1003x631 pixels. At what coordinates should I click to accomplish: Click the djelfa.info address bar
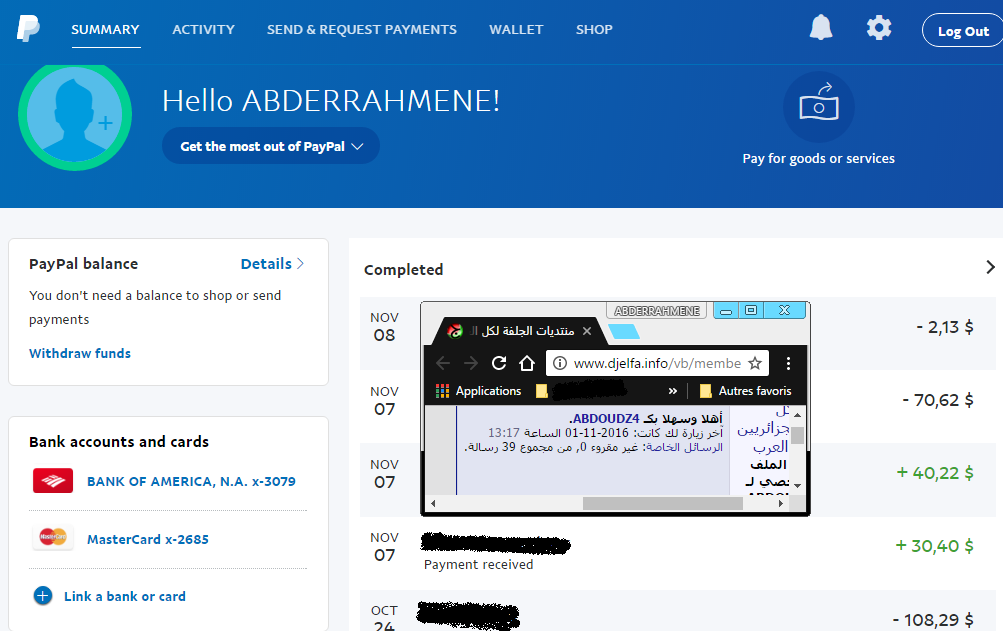(657, 363)
